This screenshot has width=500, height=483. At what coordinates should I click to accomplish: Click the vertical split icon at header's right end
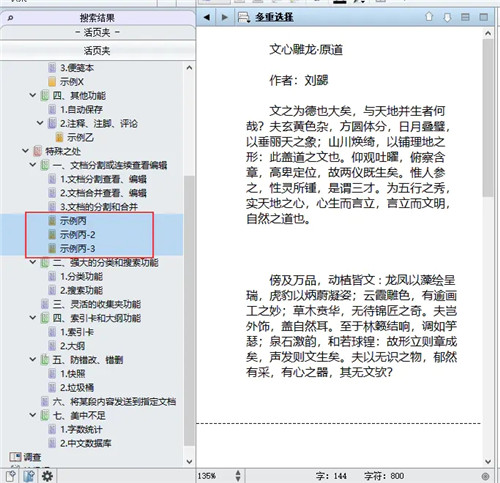483,17
